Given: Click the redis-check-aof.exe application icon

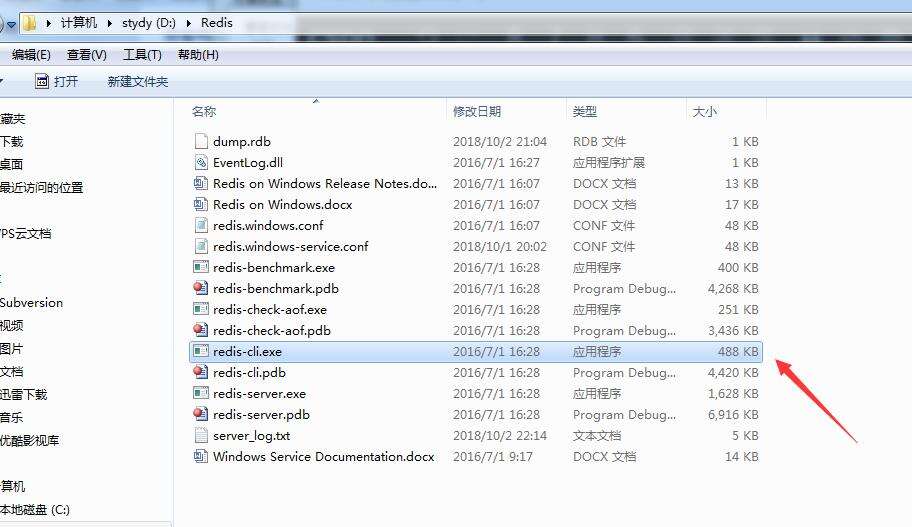Looking at the screenshot, I should pyautogui.click(x=201, y=309).
